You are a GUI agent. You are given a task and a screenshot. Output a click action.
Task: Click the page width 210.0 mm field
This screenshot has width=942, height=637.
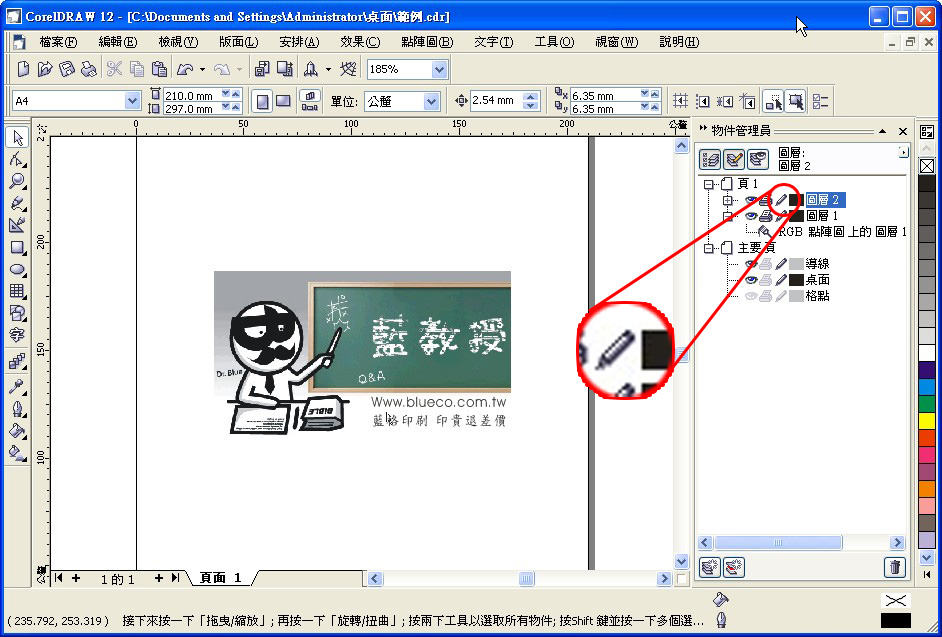pos(191,95)
